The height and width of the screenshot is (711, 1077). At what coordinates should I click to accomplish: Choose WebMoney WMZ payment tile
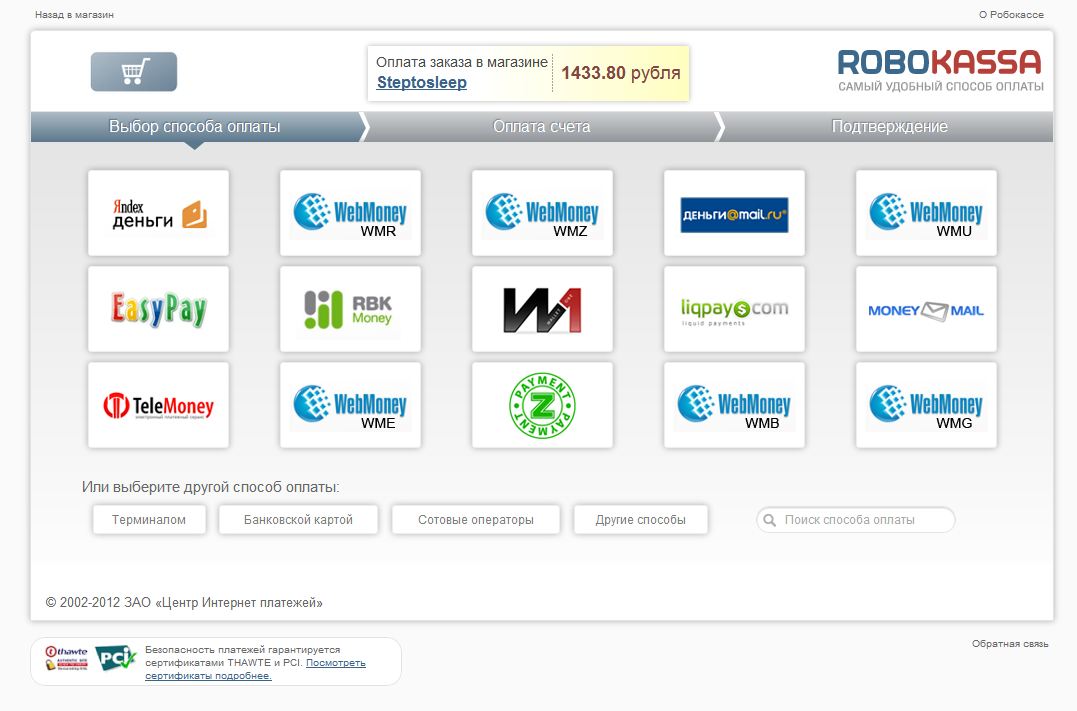click(x=543, y=213)
